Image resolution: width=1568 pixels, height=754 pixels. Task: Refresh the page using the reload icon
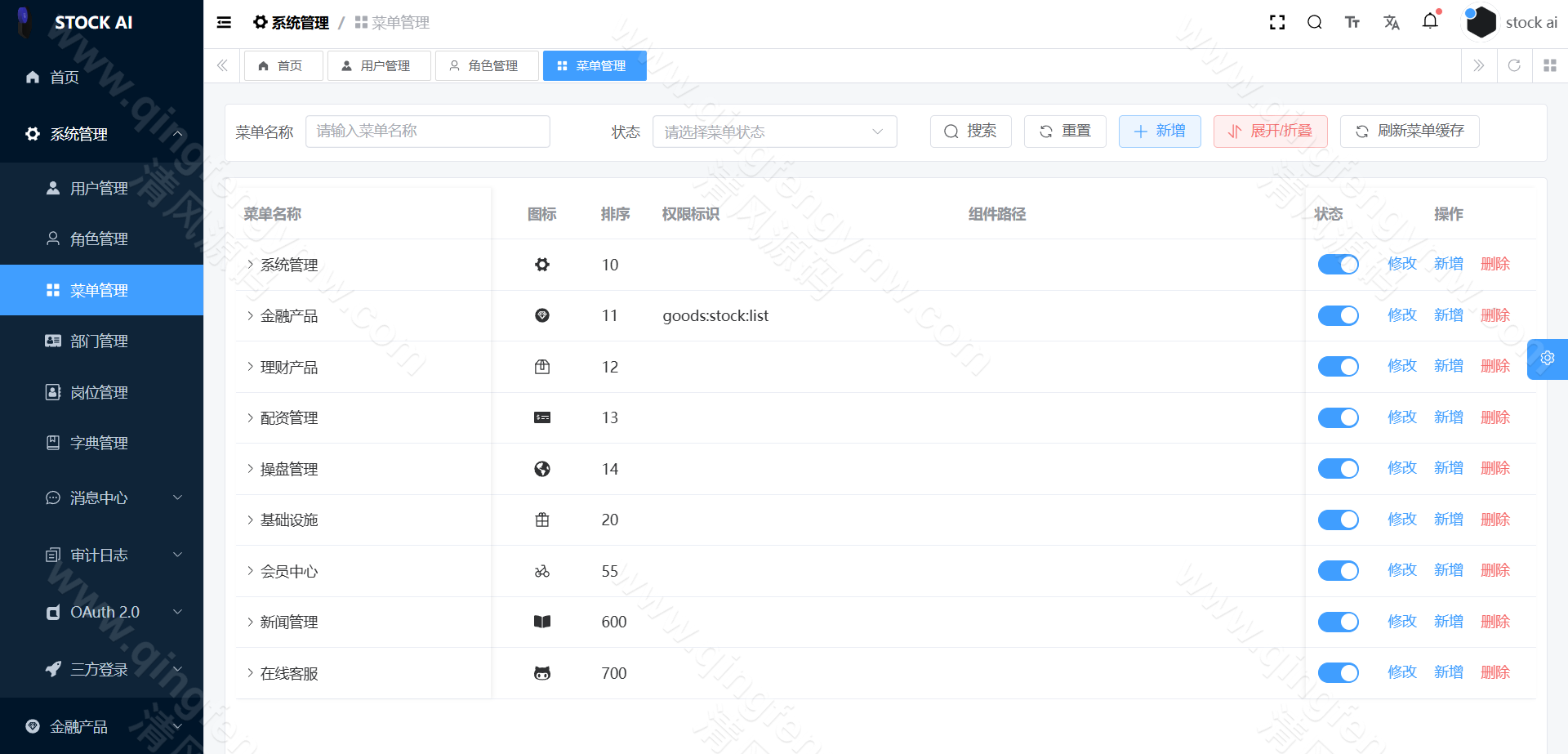(1514, 65)
